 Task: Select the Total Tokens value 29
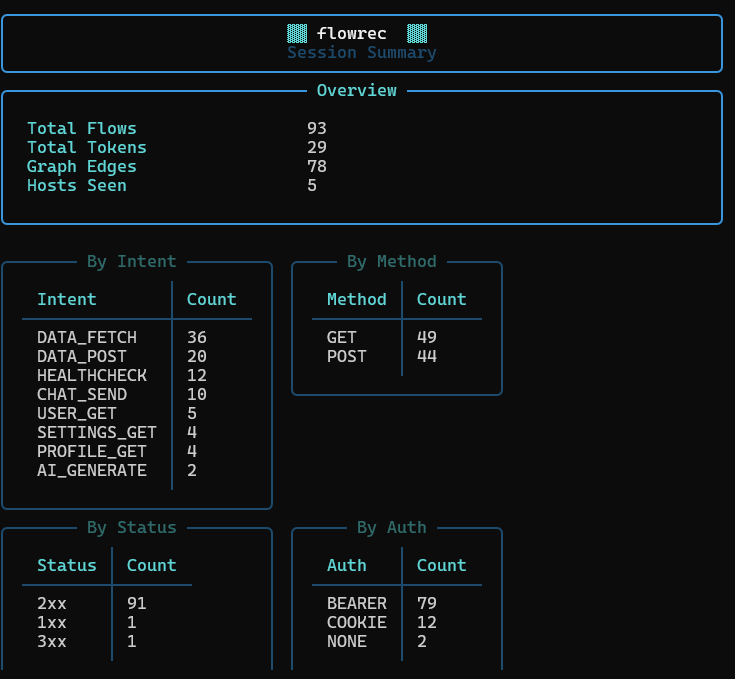point(317,148)
